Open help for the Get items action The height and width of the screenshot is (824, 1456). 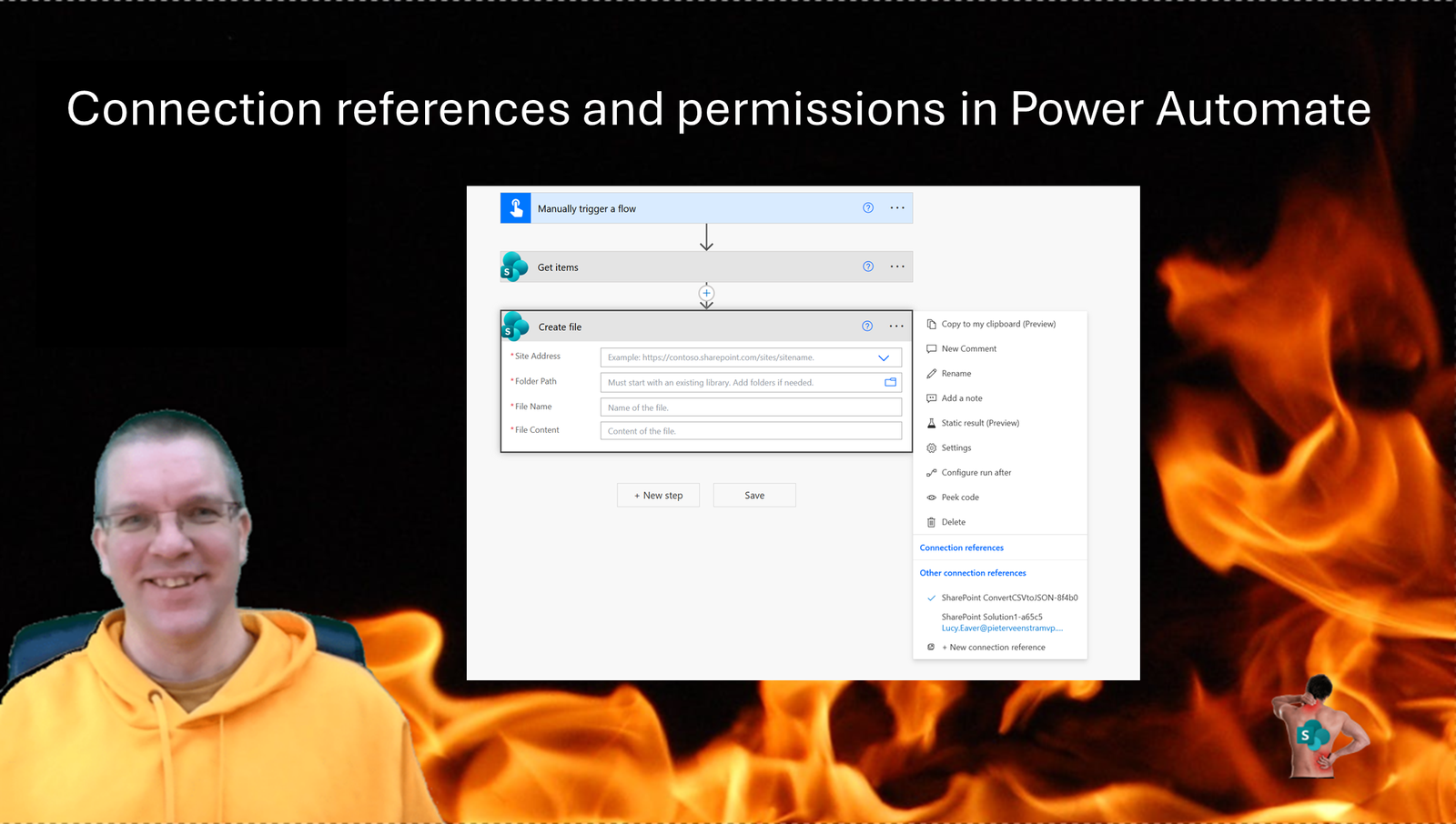click(868, 266)
